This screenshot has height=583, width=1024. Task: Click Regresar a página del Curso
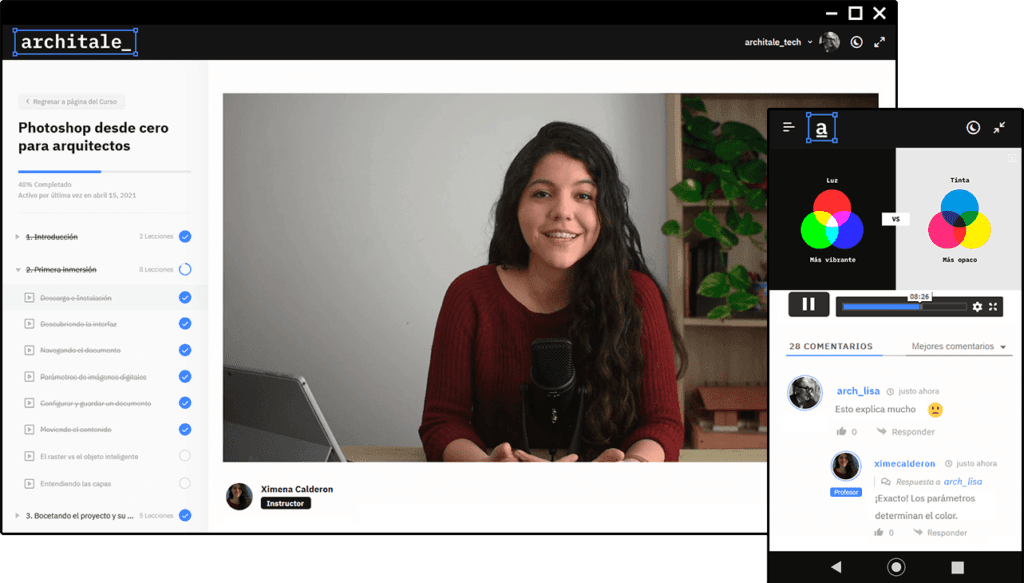point(72,102)
